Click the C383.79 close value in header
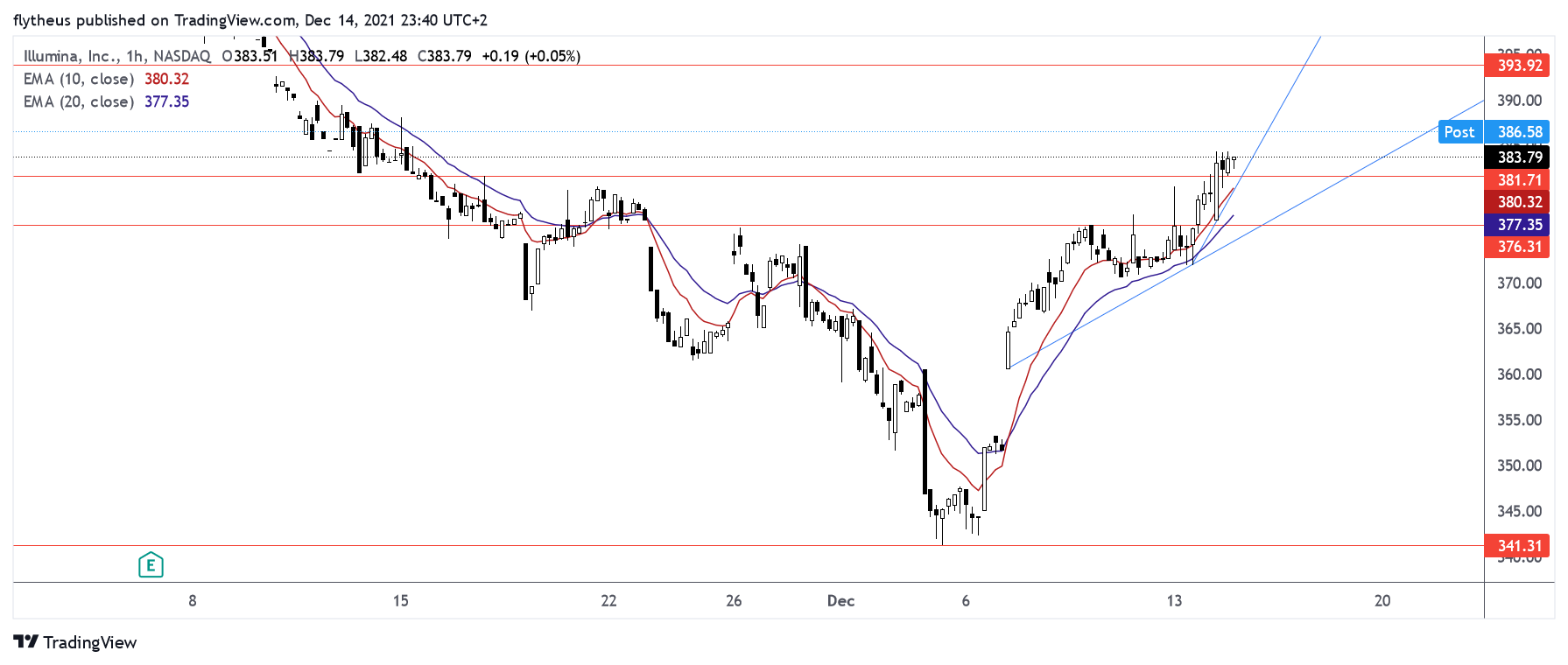The image size is (1568, 665). tap(444, 56)
